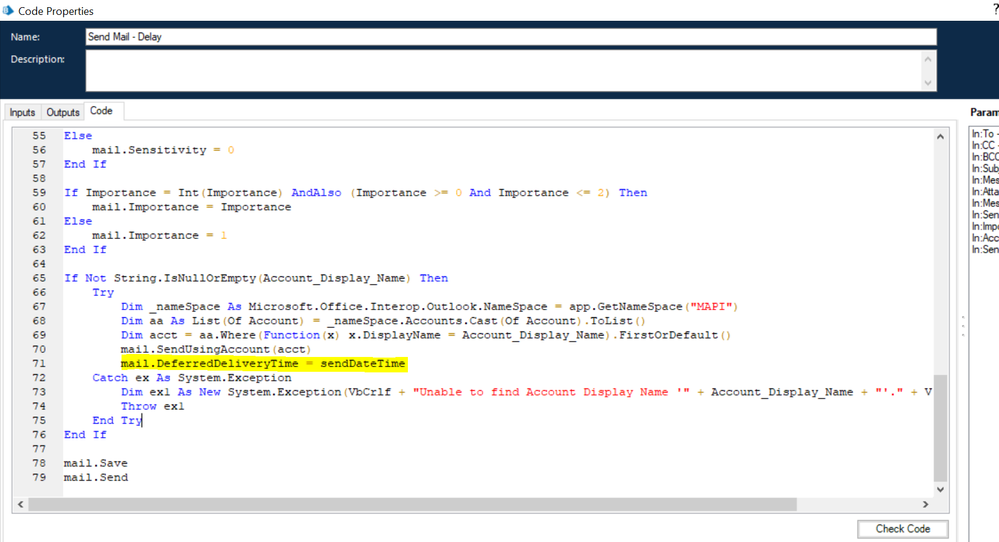Click 'Throw ex1' on line 74

pos(153,406)
